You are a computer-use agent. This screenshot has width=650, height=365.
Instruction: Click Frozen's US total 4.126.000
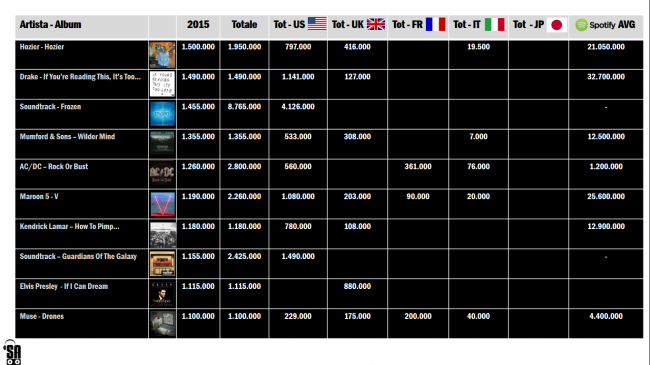coord(298,107)
